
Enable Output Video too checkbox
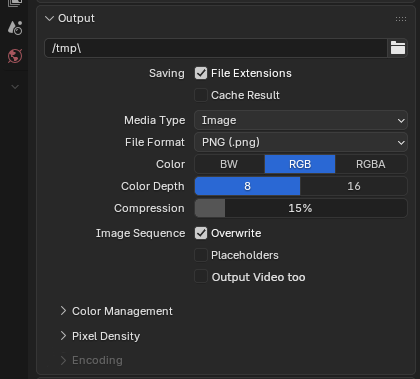pyautogui.click(x=201, y=277)
